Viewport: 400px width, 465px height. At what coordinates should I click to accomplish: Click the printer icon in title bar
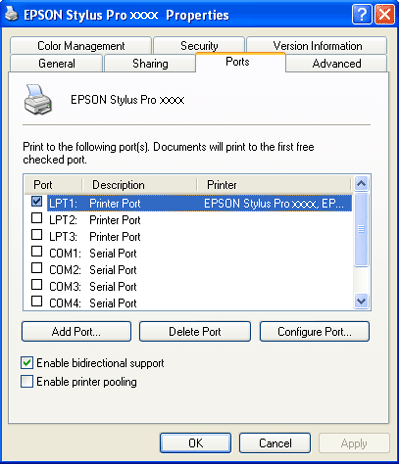pyautogui.click(x=12, y=15)
